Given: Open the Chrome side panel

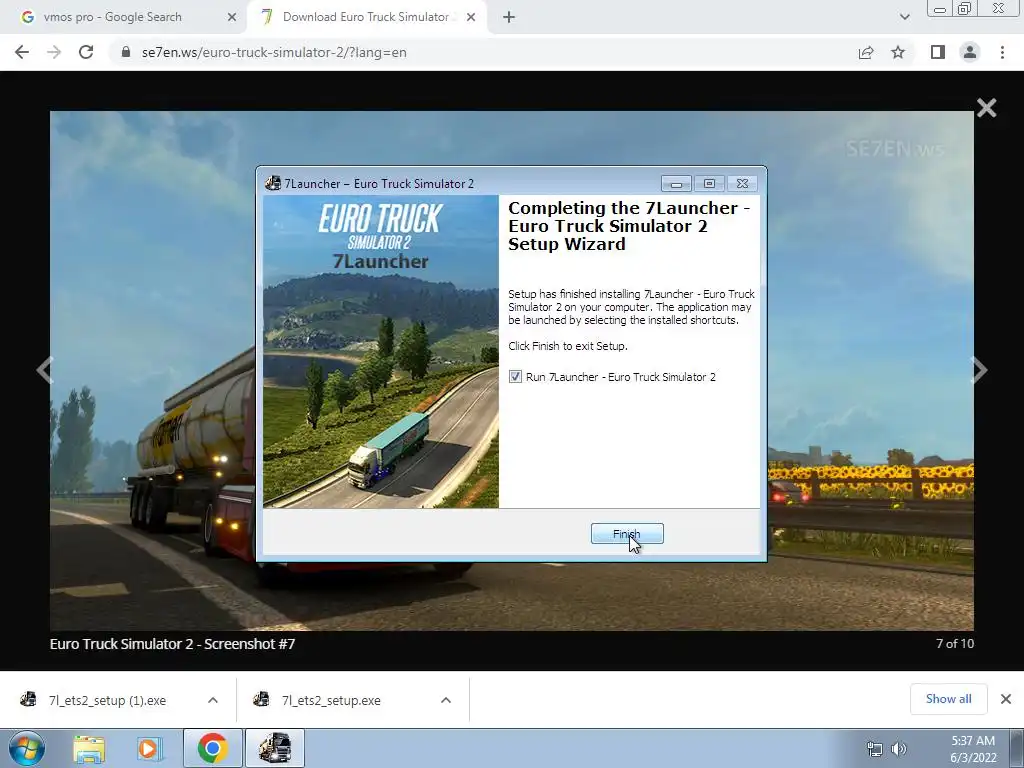Looking at the screenshot, I should (x=938, y=52).
